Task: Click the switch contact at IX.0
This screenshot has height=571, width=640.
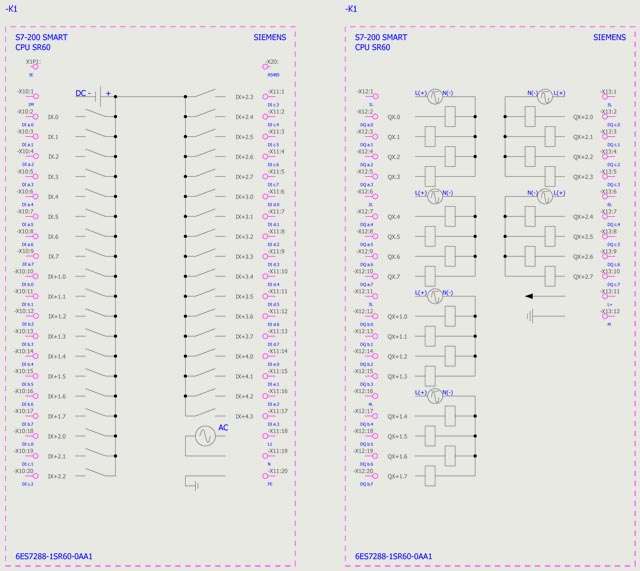Action: (98, 116)
